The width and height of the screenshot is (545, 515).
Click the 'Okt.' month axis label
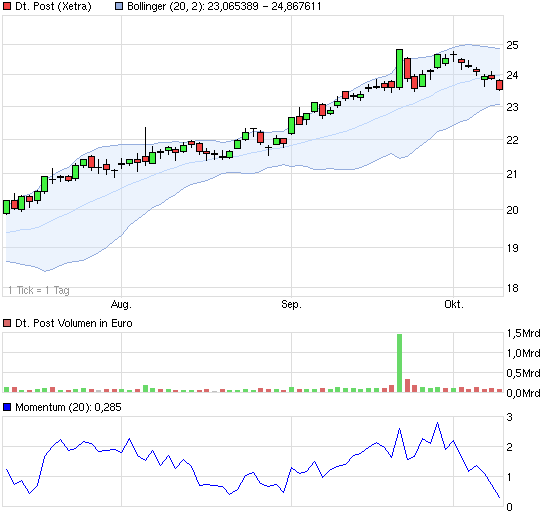pos(454,304)
